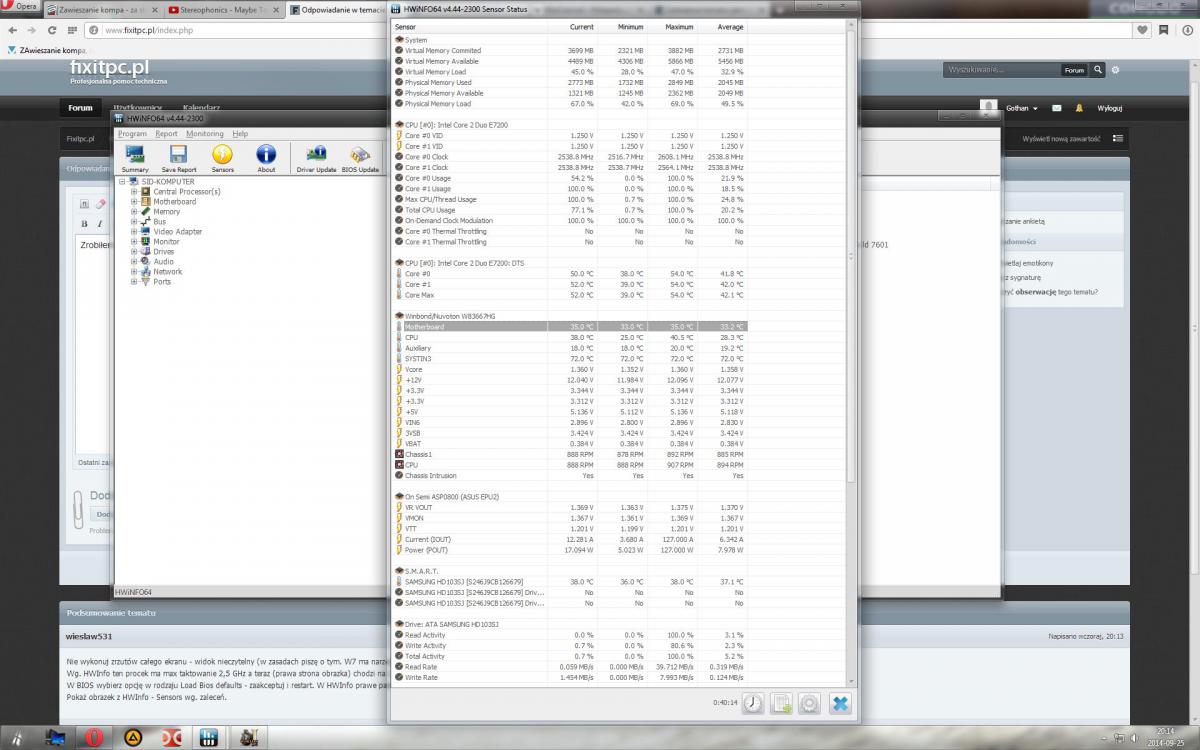1200x750 pixels.
Task: Click the forum search input field
Action: (x=1002, y=70)
